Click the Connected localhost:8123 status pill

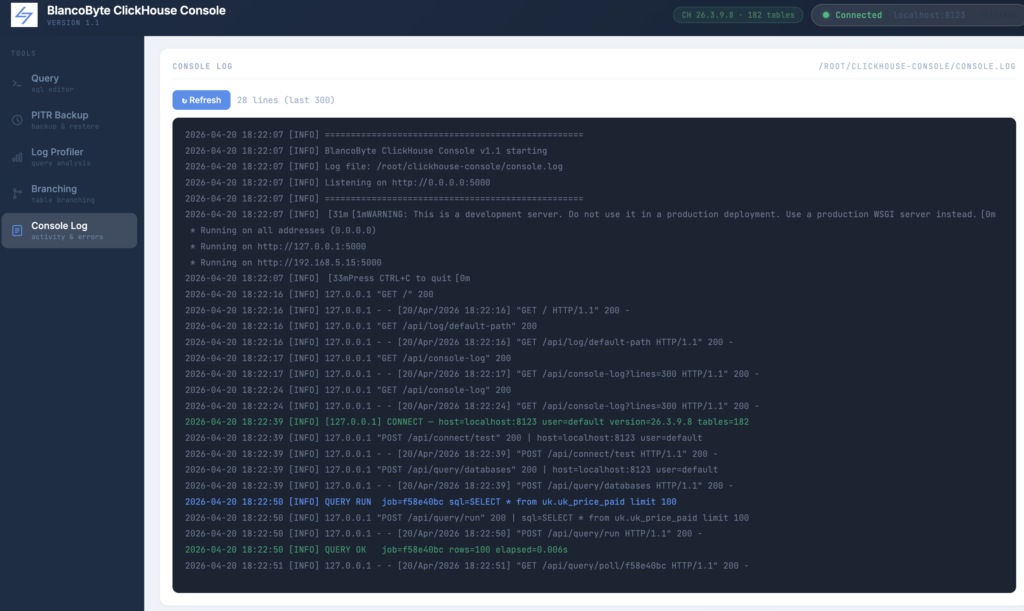coord(918,15)
